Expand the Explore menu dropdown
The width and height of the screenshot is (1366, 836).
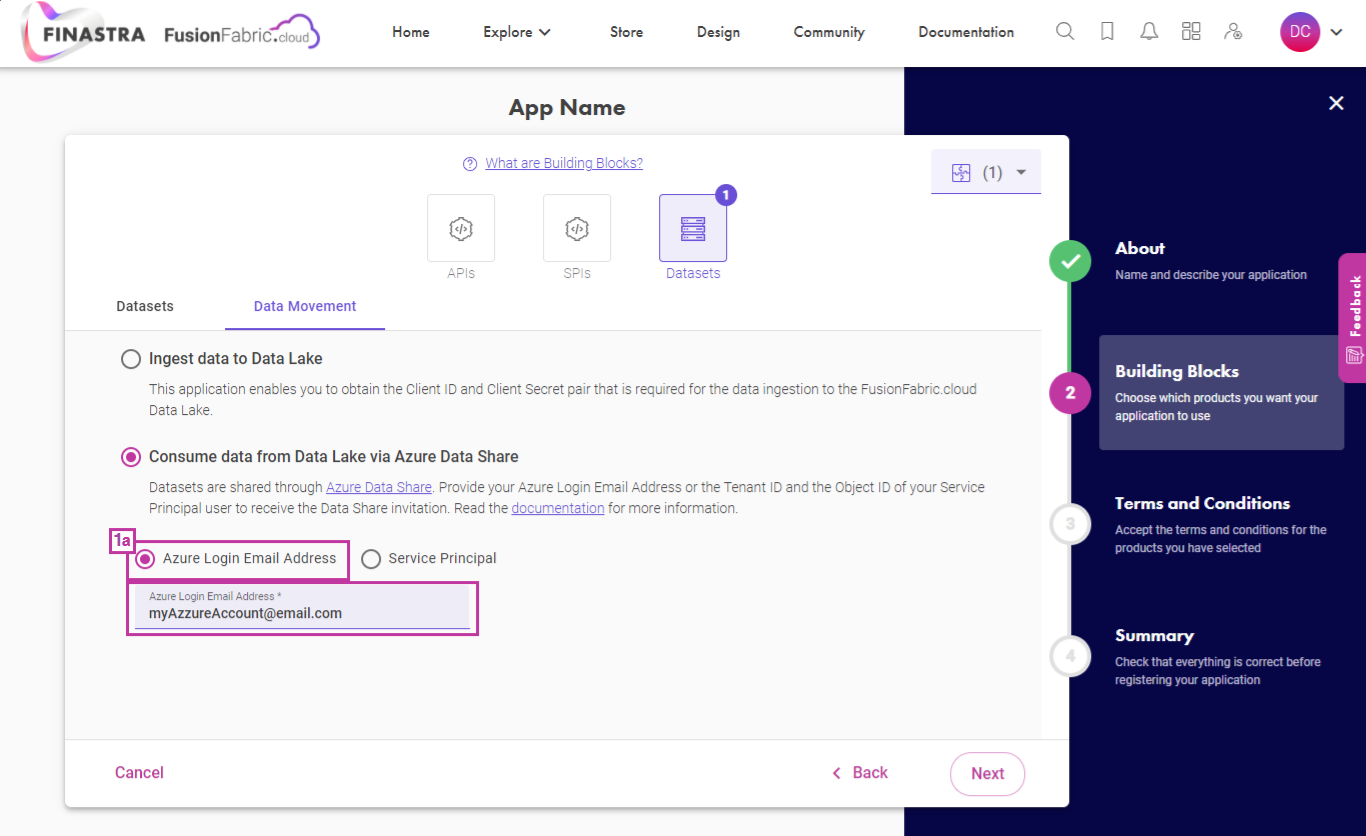pyautogui.click(x=517, y=32)
